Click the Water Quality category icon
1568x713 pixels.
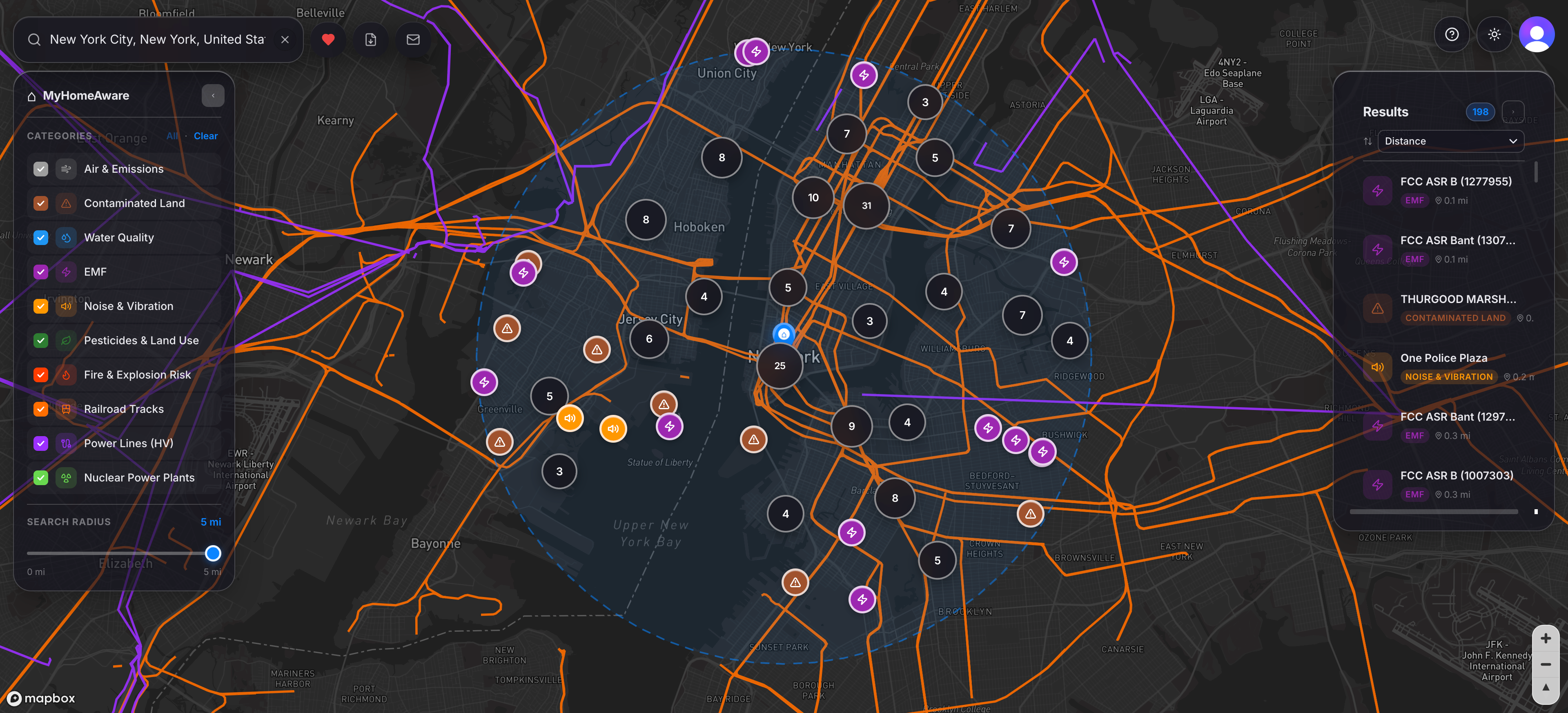click(x=66, y=238)
